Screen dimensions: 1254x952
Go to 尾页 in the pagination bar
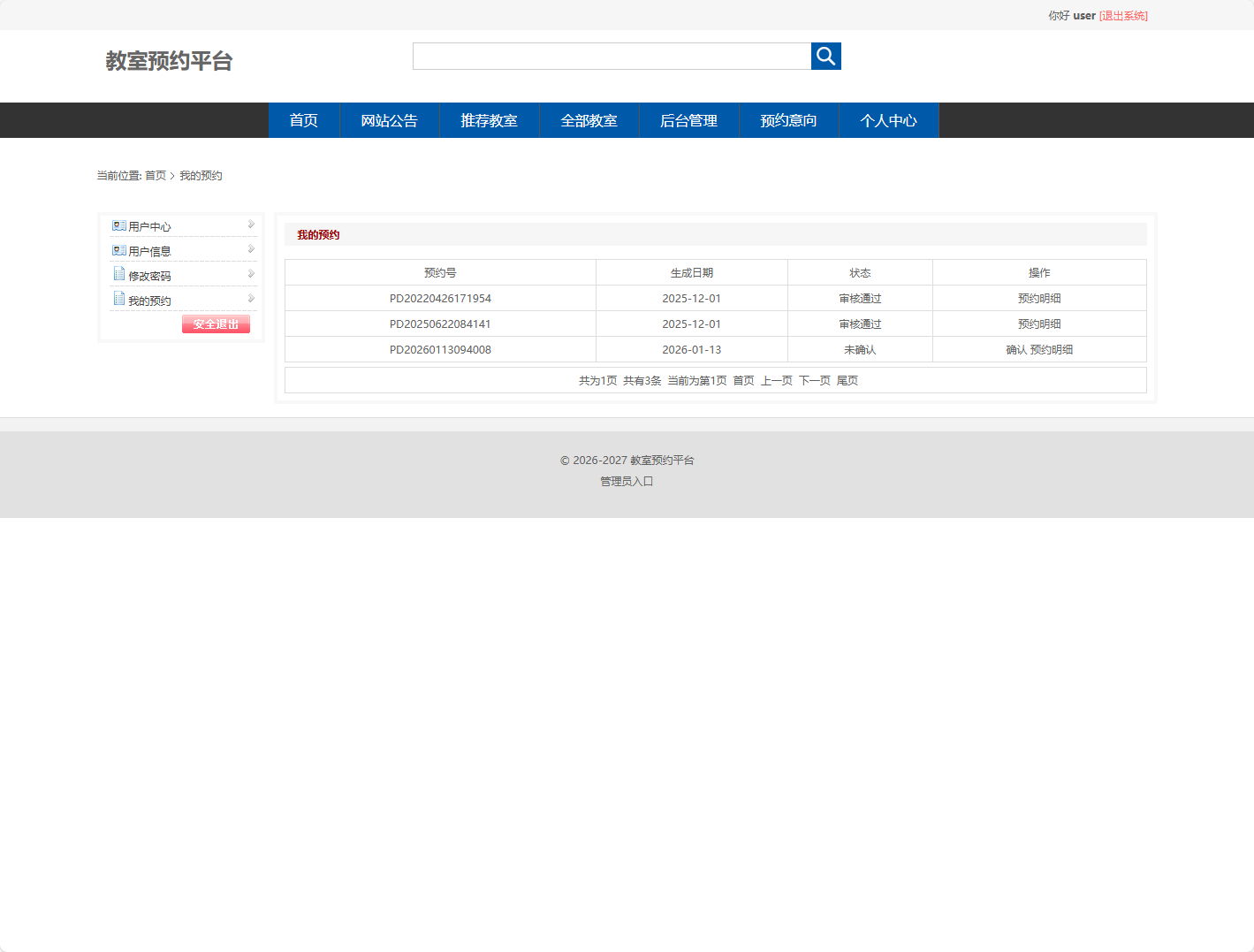point(847,380)
